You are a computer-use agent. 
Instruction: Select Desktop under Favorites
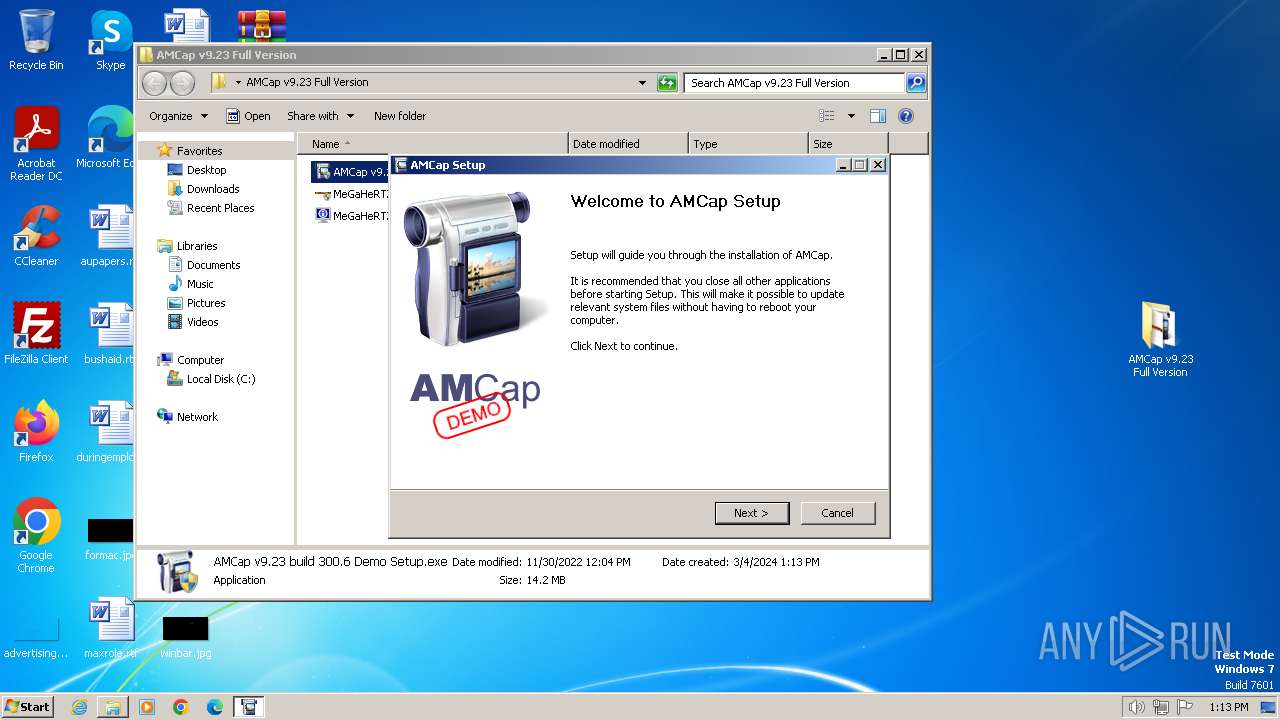tap(206, 170)
